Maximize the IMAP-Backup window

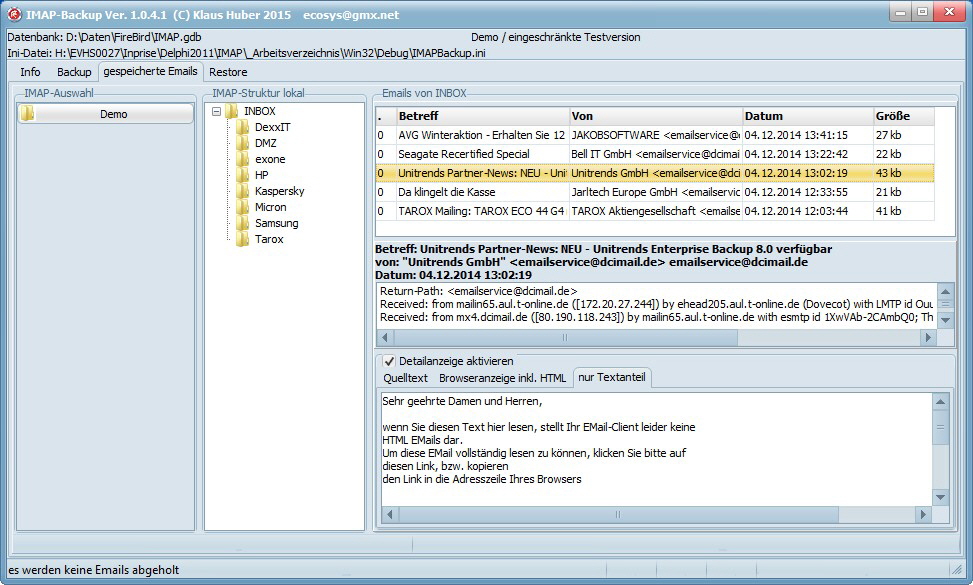pyautogui.click(x=922, y=12)
